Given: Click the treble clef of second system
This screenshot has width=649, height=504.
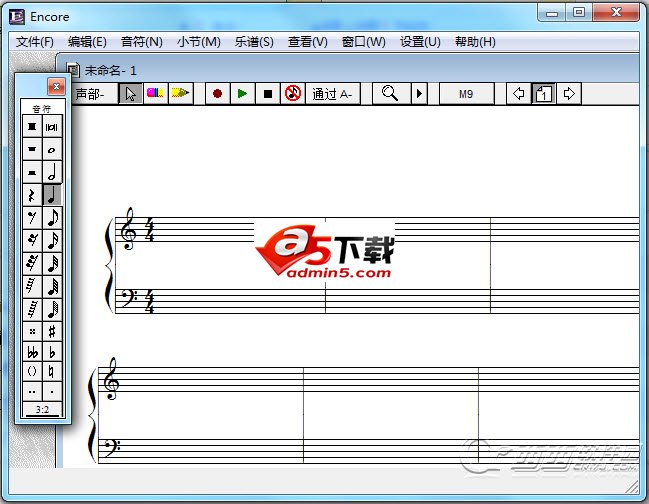Looking at the screenshot, I should 111,379.
